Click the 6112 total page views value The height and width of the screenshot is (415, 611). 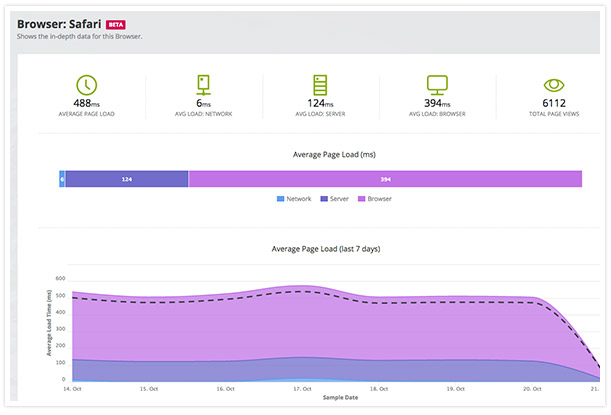554,103
